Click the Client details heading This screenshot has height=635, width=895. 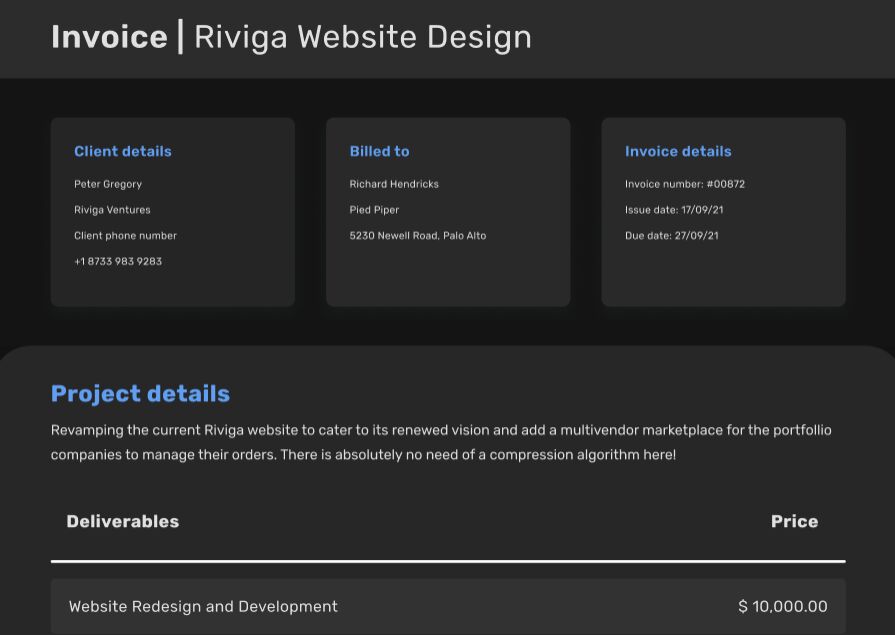click(123, 151)
